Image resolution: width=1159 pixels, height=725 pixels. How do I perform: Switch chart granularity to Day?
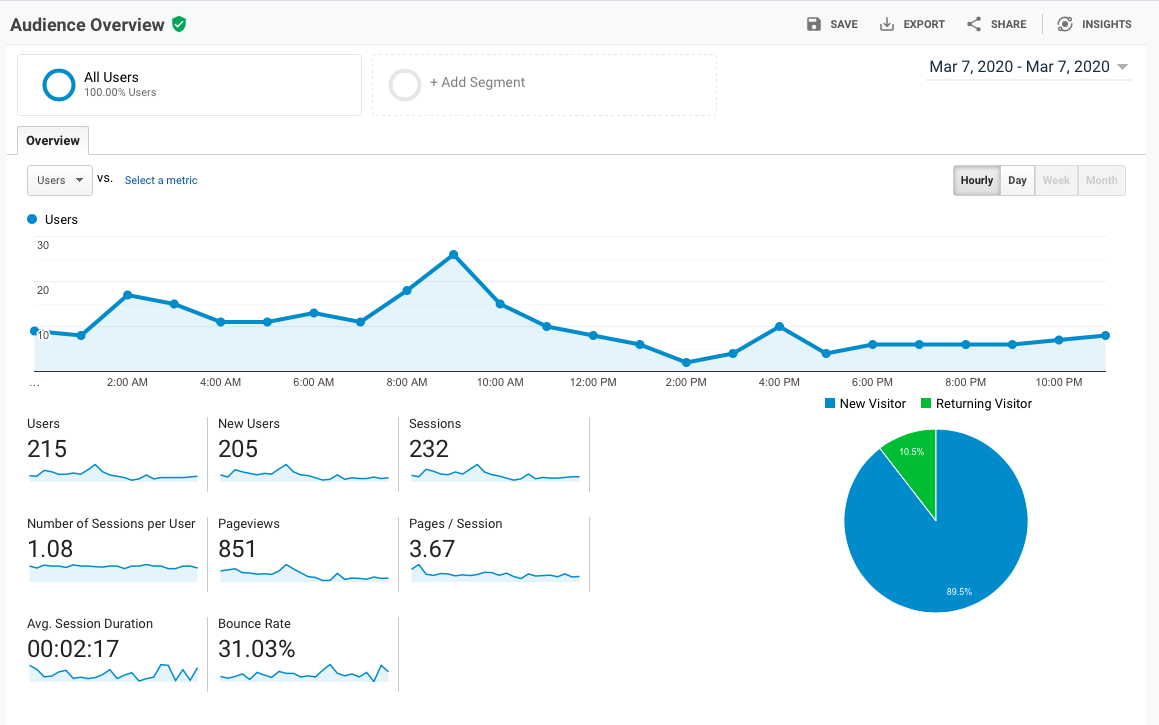pos(1017,181)
